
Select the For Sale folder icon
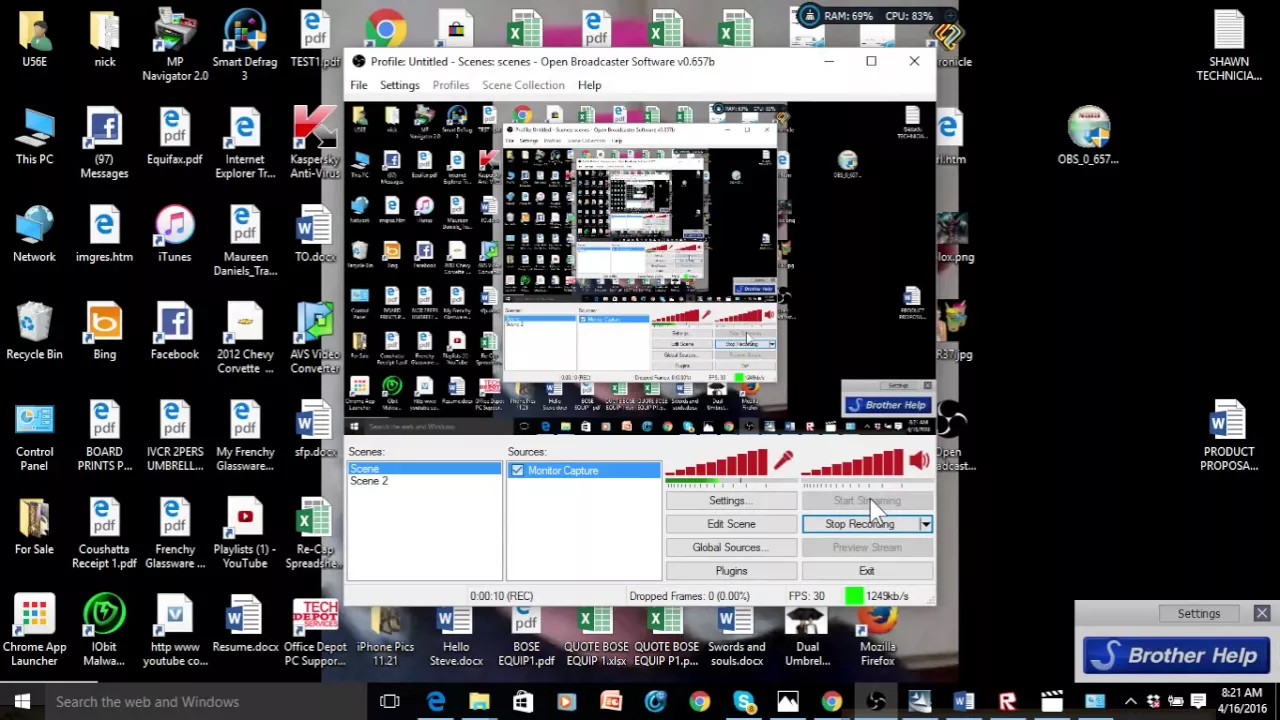[34, 526]
